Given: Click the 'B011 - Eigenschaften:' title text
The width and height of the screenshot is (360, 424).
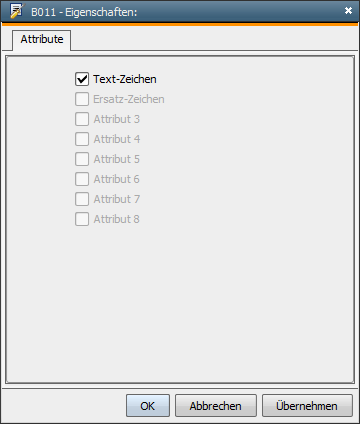Looking at the screenshot, I should (84, 12).
